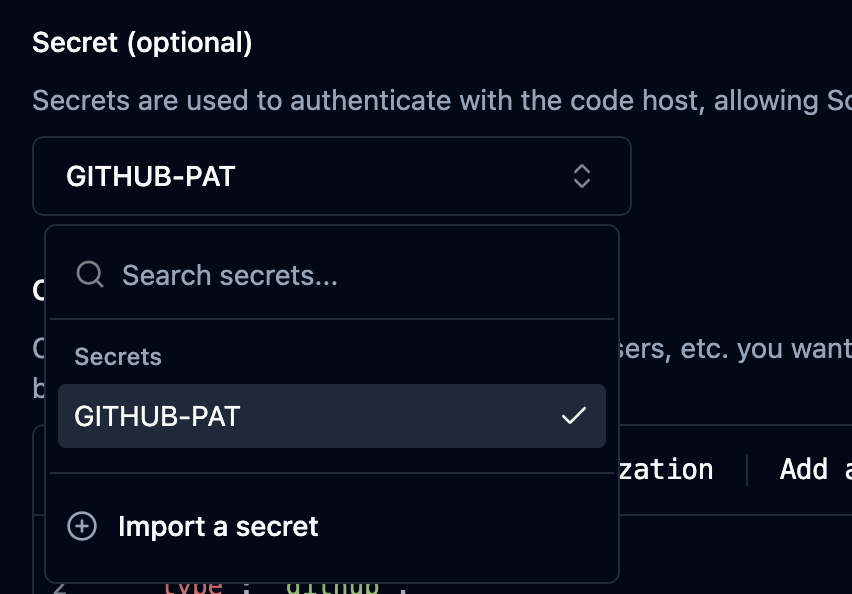Click the 'Secret (optional)' field label

click(x=142, y=42)
